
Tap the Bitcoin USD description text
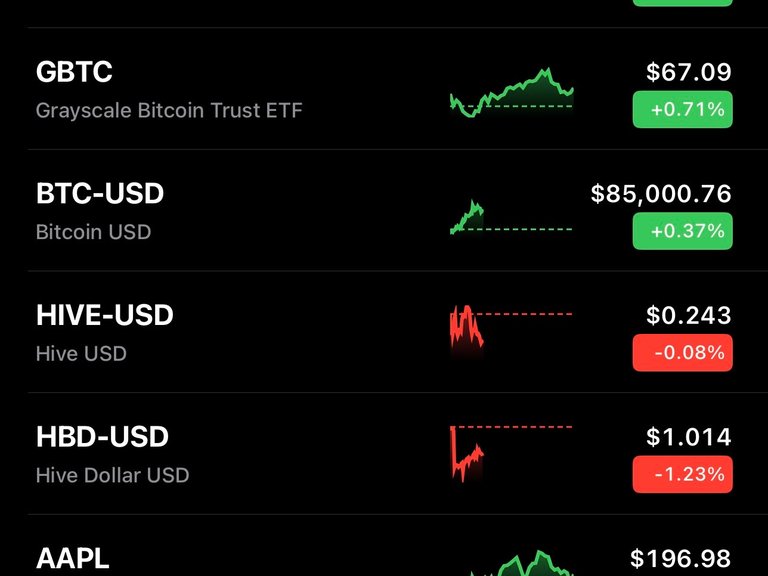pyautogui.click(x=94, y=232)
